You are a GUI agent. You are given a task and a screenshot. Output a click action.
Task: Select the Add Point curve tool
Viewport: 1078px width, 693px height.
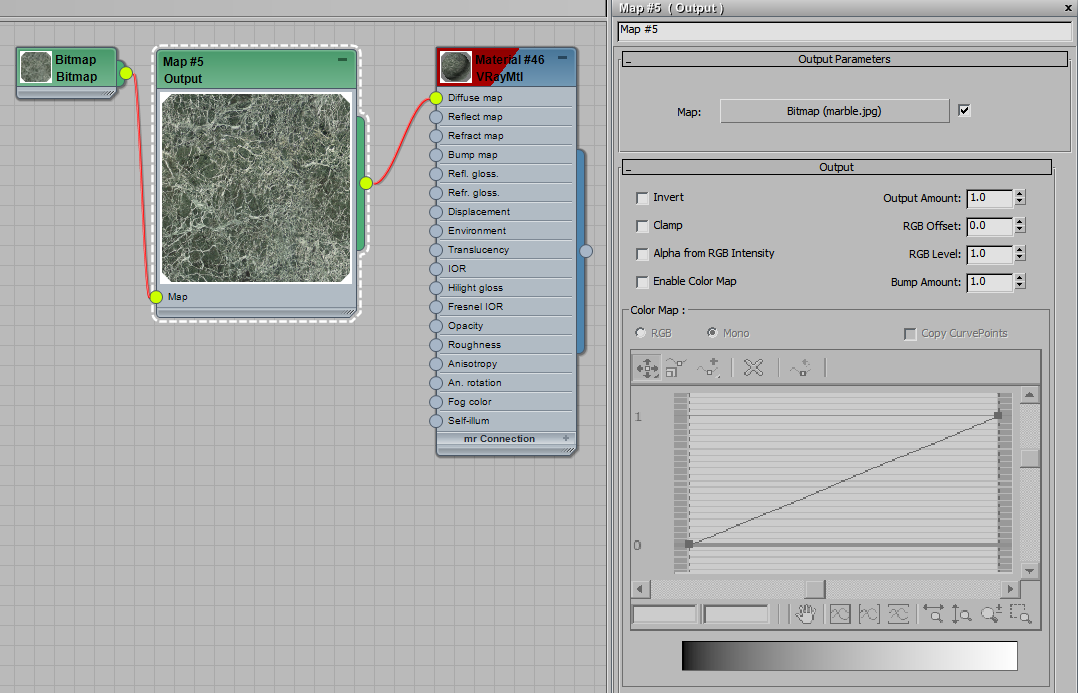pyautogui.click(x=708, y=368)
